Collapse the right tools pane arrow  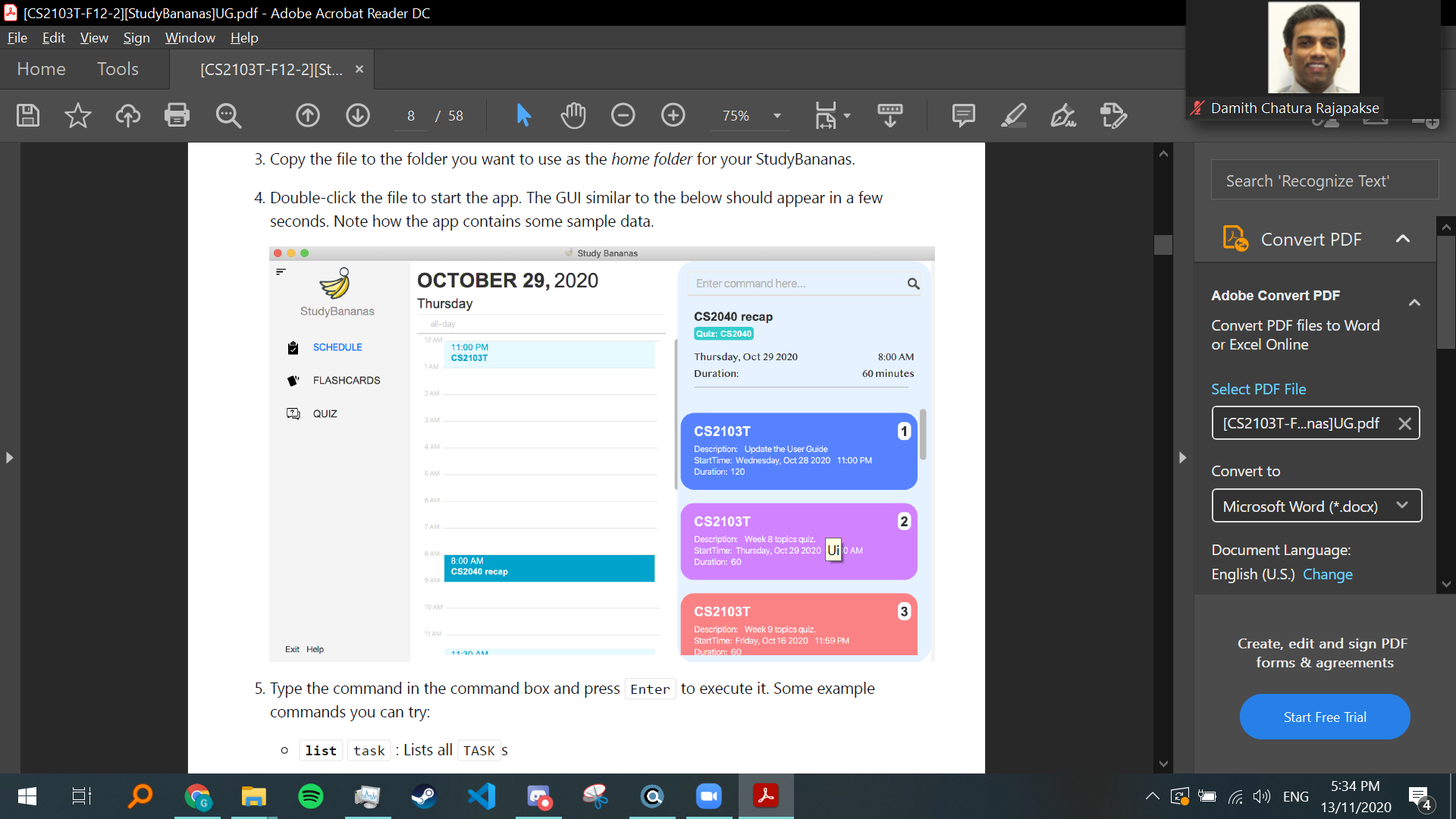1182,457
